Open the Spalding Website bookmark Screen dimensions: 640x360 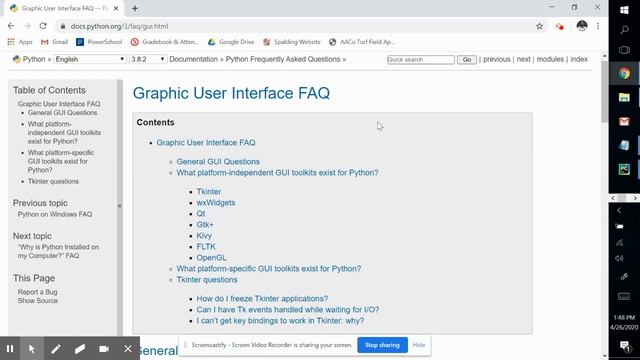[x=292, y=42]
